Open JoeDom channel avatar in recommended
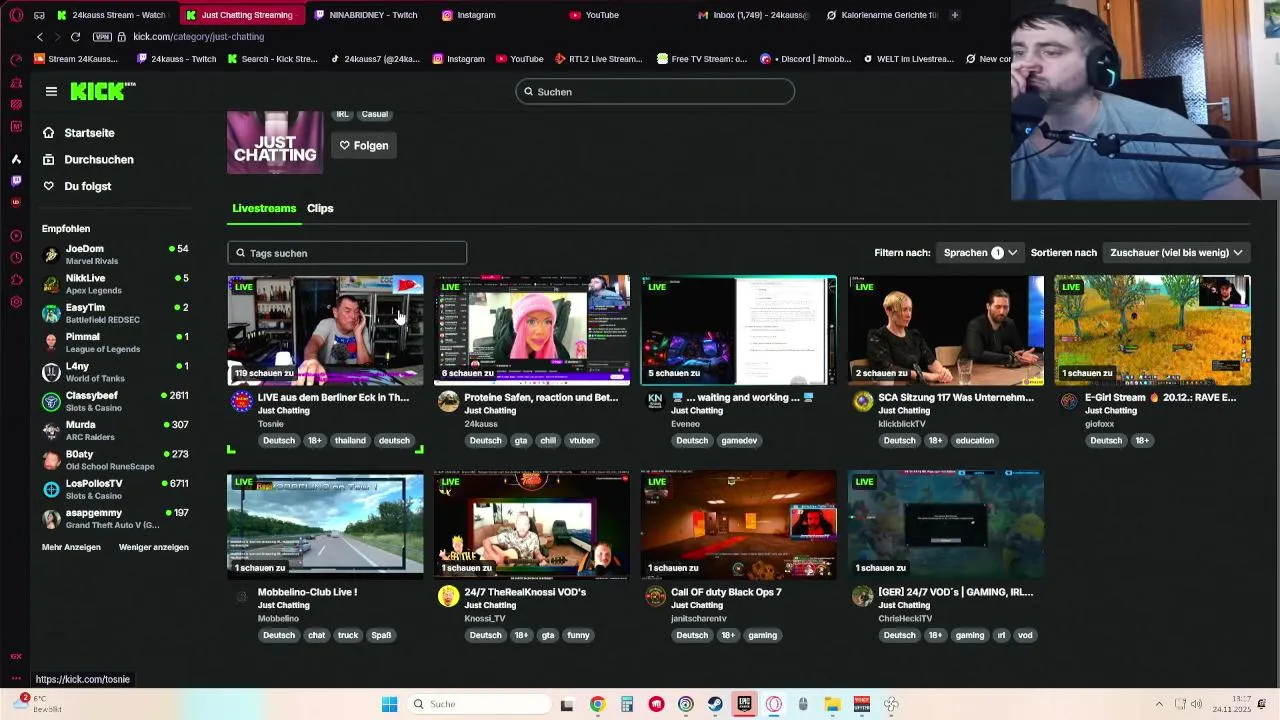 51,255
